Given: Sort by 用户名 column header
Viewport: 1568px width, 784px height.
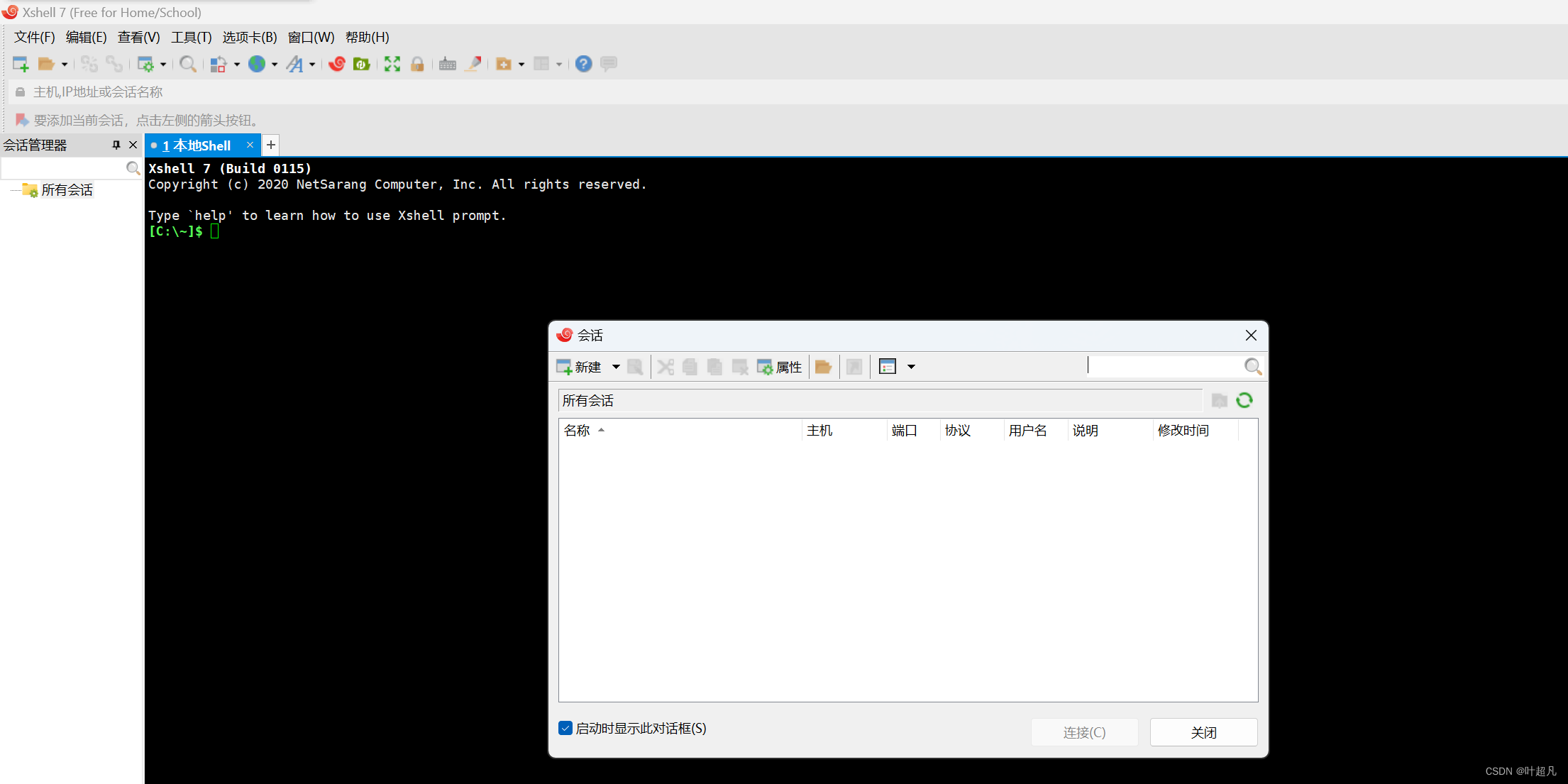Looking at the screenshot, I should (1036, 431).
